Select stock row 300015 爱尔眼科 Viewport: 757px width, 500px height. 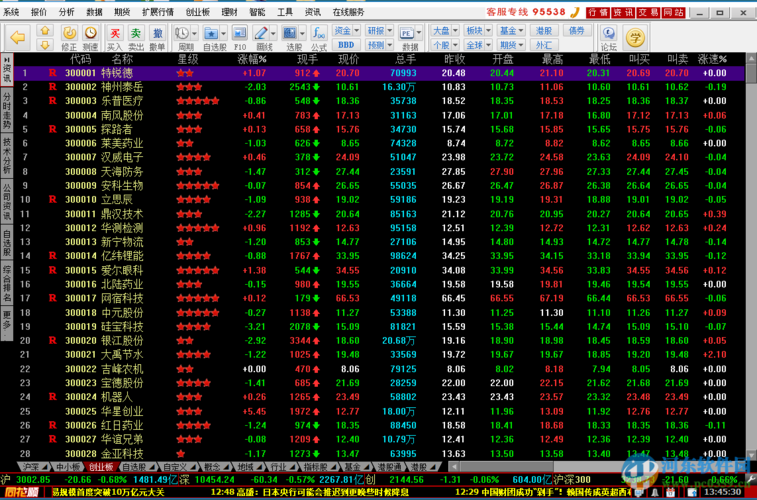(380, 270)
